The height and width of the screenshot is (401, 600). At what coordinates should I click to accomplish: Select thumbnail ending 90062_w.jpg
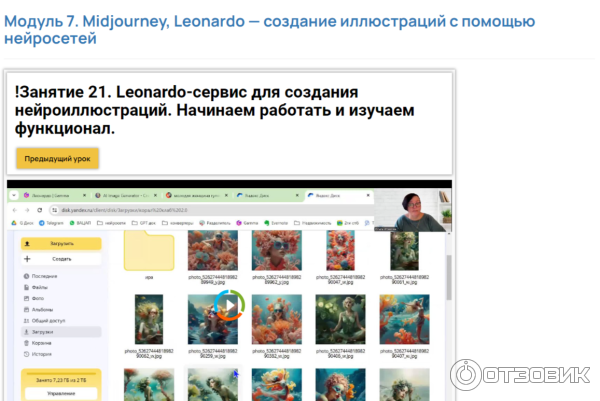tap(149, 319)
